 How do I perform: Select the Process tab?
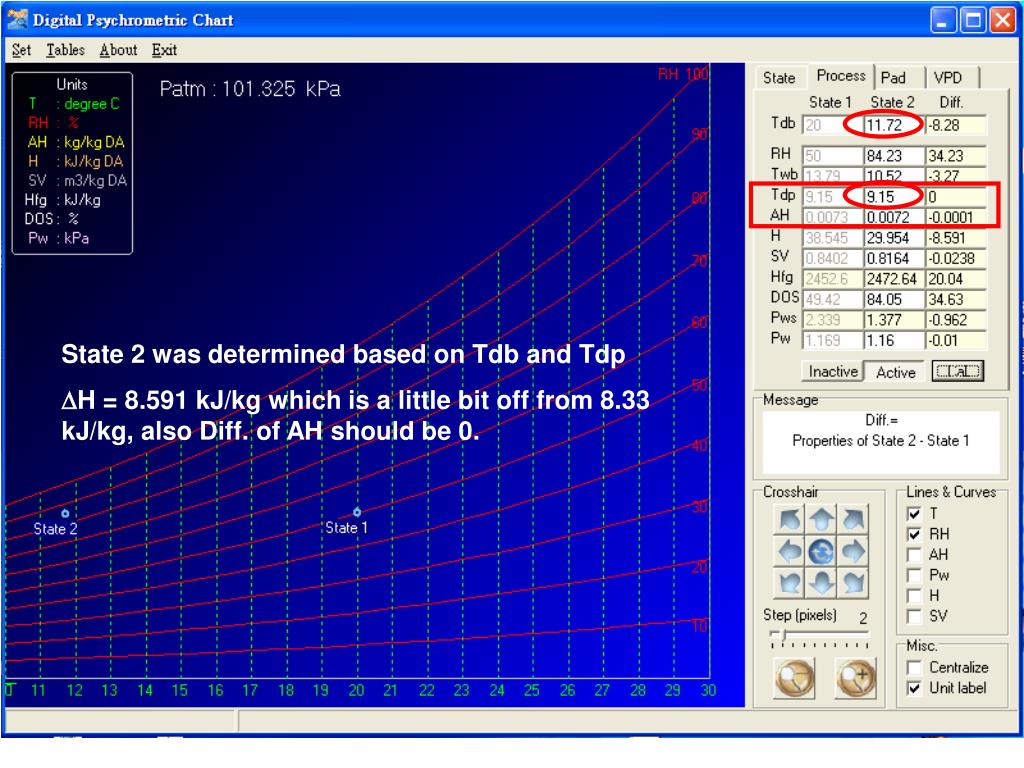click(840, 76)
